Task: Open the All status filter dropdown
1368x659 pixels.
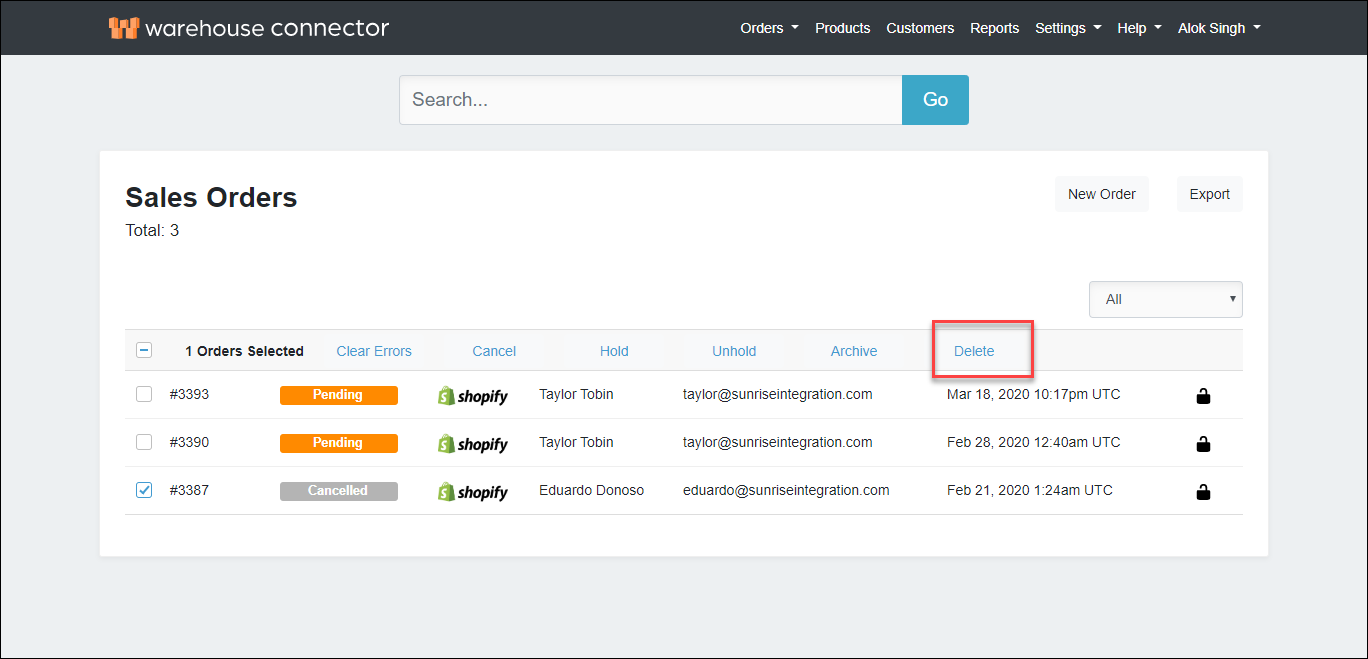Action: pos(1165,299)
